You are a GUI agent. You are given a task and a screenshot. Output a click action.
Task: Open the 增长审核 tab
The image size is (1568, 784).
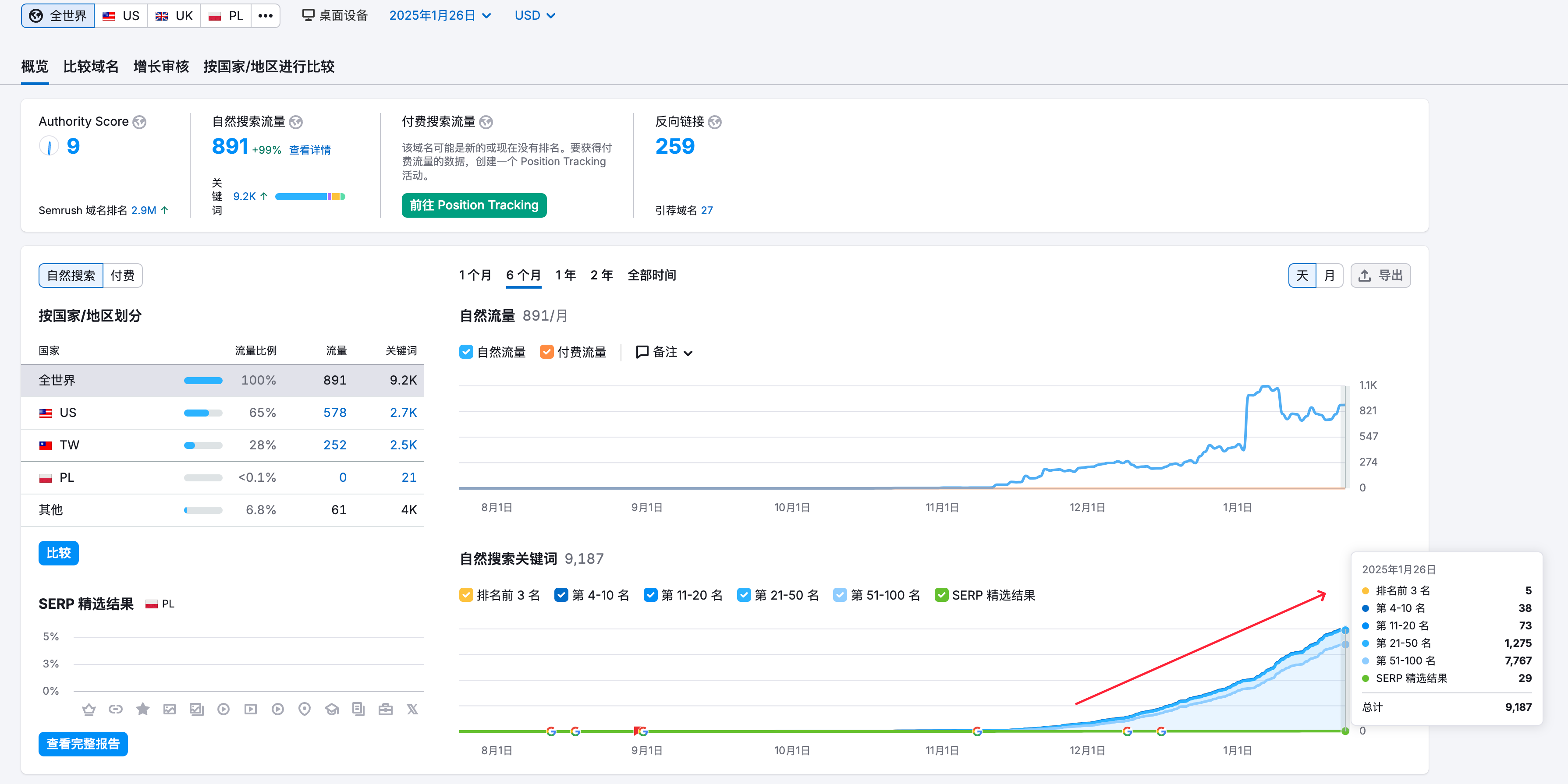tap(161, 66)
